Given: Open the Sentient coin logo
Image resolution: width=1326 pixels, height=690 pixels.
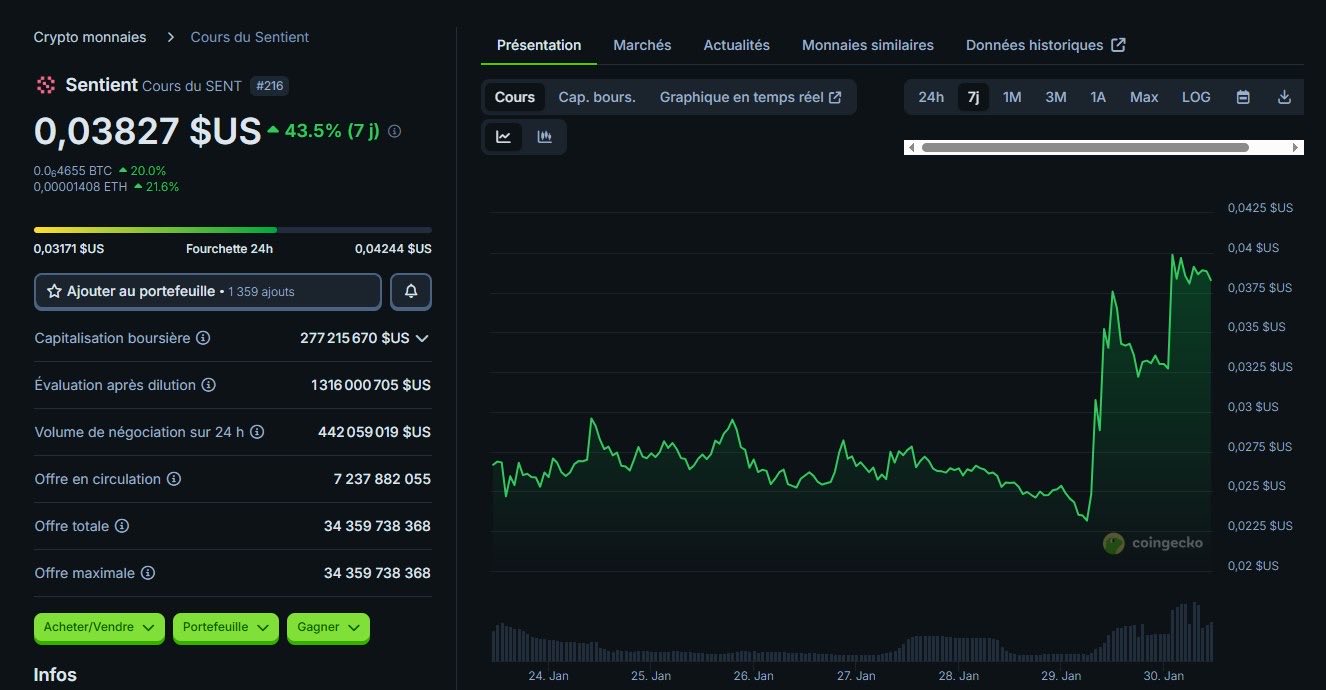Looking at the screenshot, I should 45,85.
